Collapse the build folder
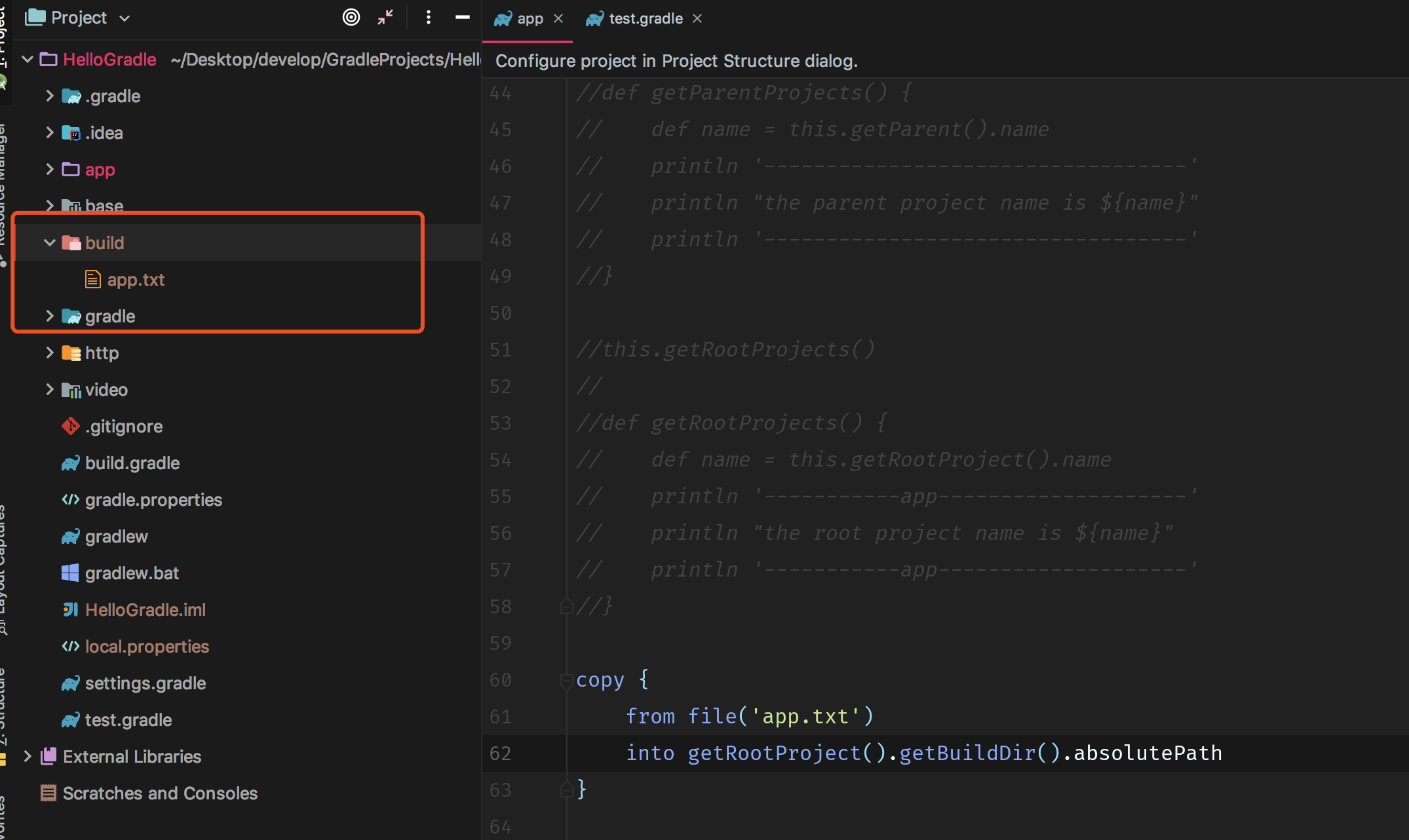This screenshot has height=840, width=1409. (x=50, y=243)
